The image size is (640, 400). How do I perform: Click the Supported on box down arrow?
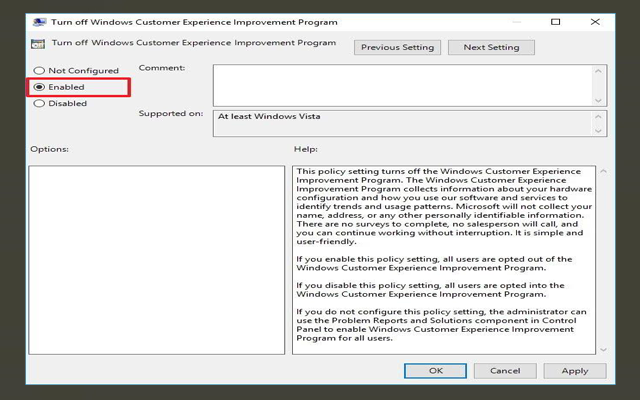tap(600, 130)
